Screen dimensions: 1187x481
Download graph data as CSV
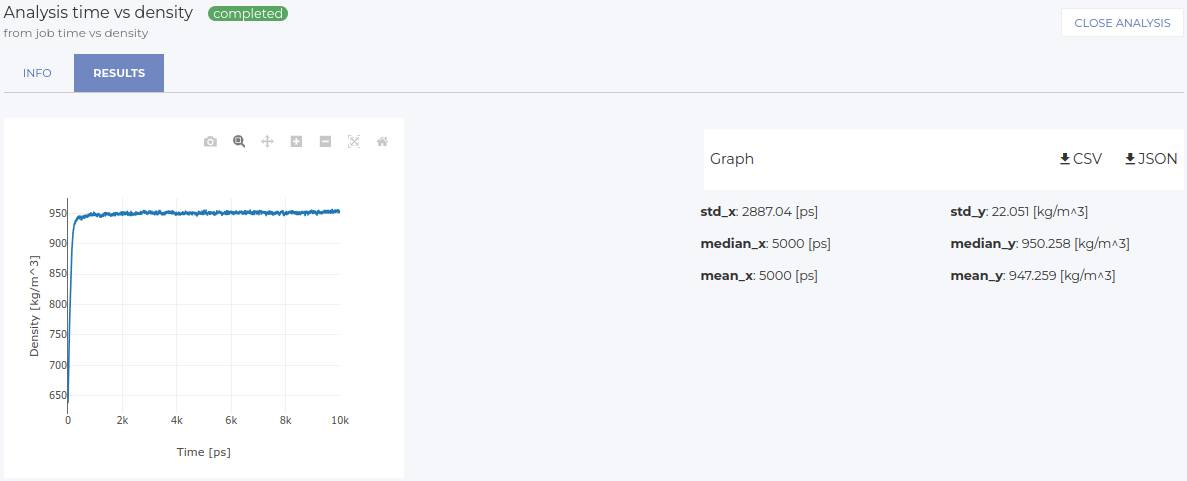(x=1080, y=159)
